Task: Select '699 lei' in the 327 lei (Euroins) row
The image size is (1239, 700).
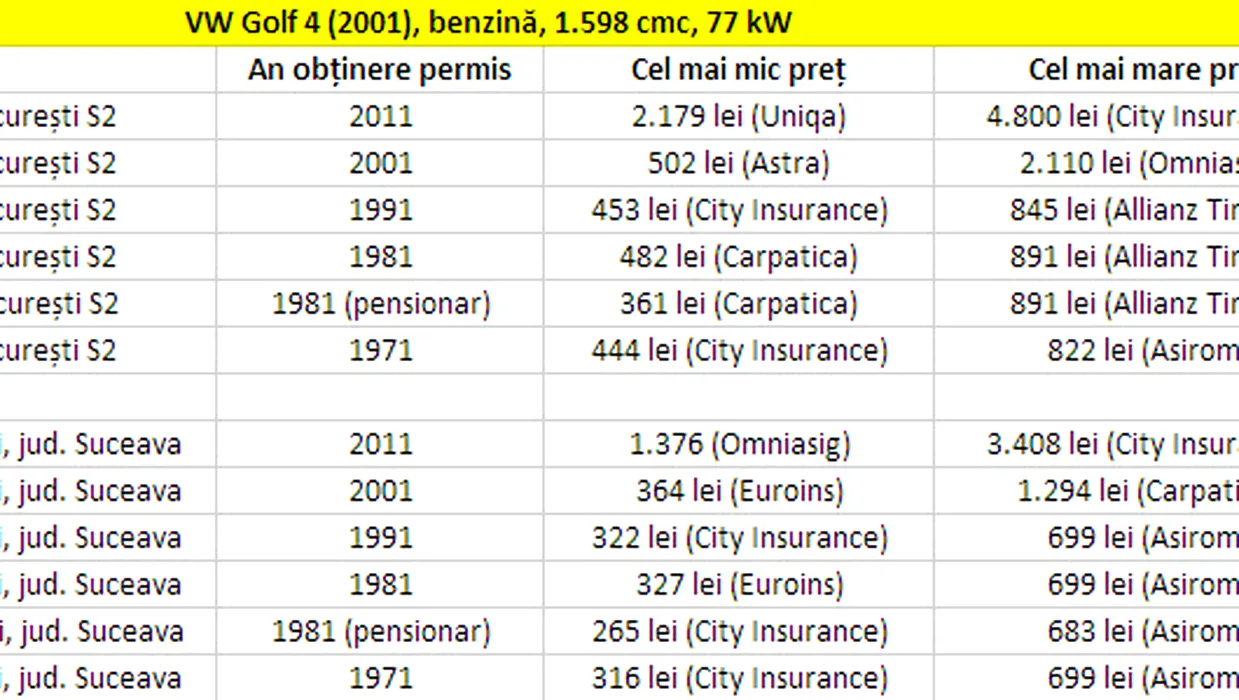Action: (x=1087, y=585)
